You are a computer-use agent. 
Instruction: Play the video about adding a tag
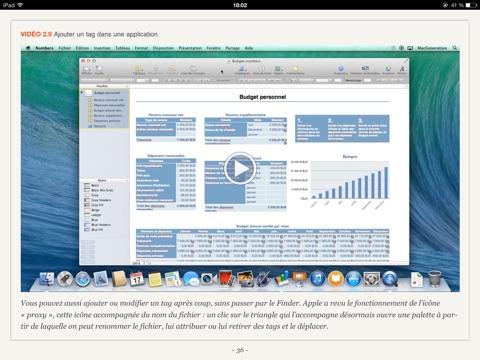(x=240, y=169)
